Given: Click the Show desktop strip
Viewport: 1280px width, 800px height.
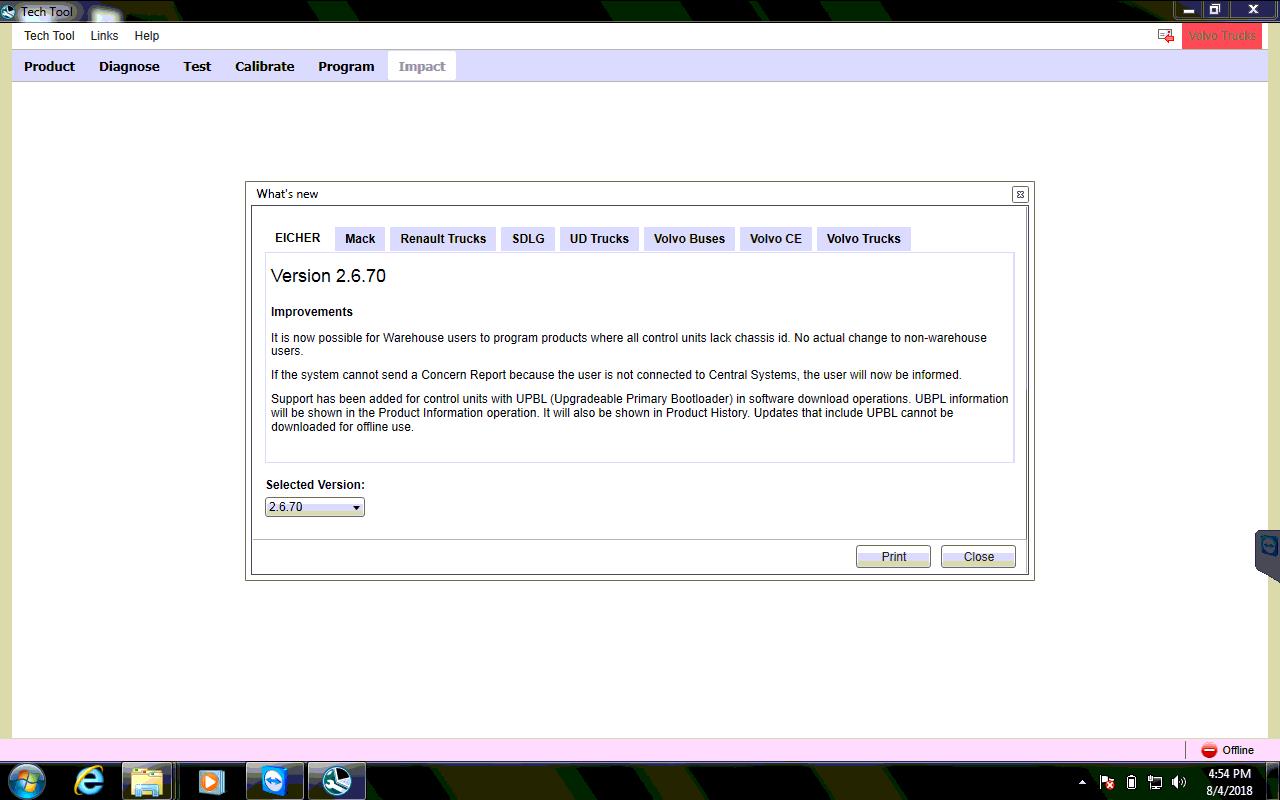Looking at the screenshot, I should point(1273,781).
